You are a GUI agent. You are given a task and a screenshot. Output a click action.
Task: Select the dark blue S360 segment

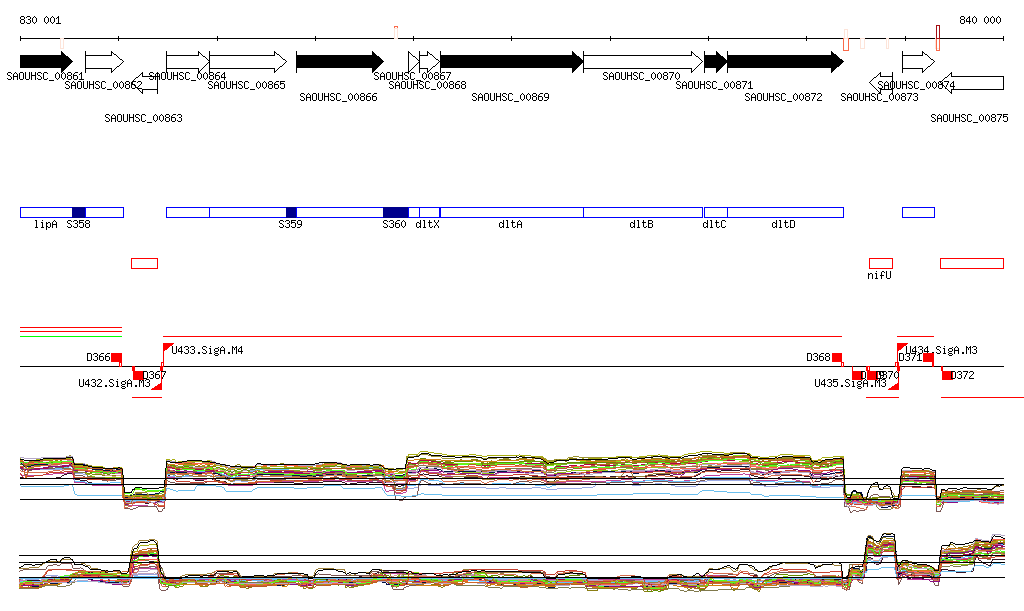click(x=396, y=212)
